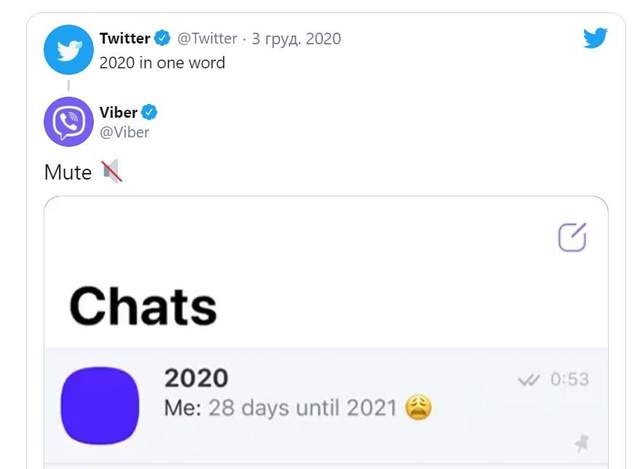Click the Twitter bird avatar

pyautogui.click(x=68, y=49)
